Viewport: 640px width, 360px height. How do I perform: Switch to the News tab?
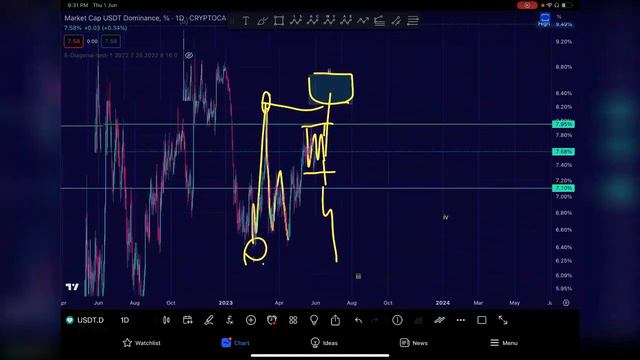(x=414, y=343)
